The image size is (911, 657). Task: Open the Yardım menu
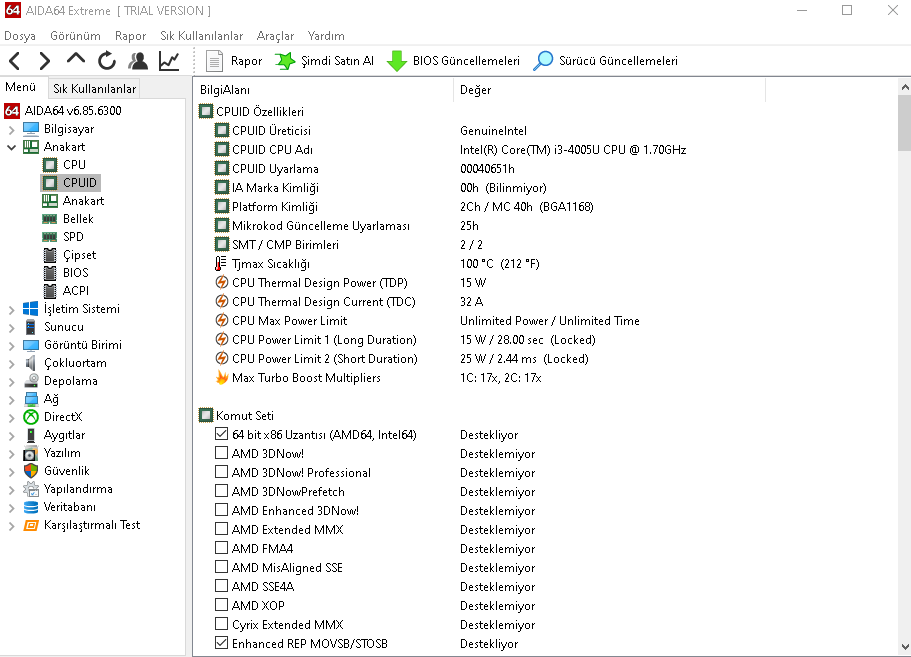point(326,36)
